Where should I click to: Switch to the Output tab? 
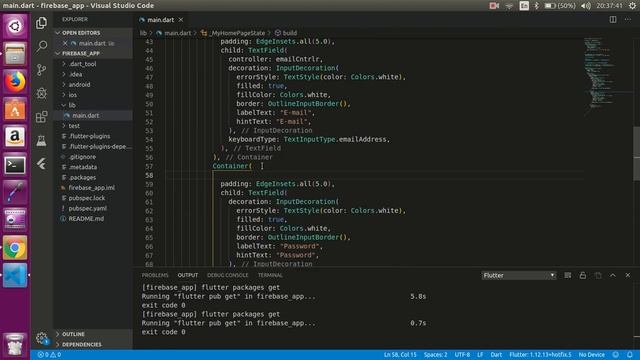(x=188, y=276)
